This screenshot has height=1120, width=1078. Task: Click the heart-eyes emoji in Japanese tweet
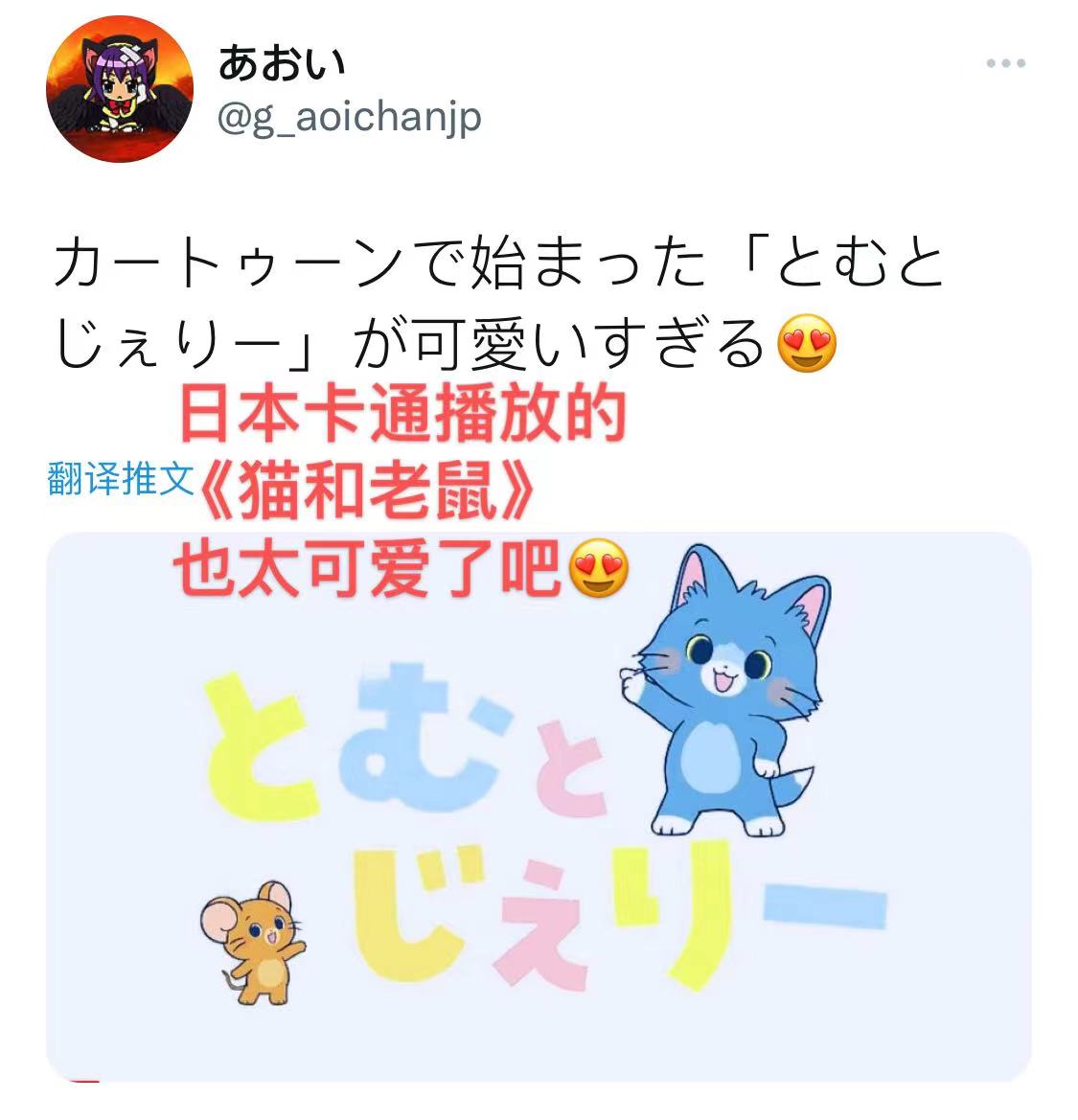pyautogui.click(x=806, y=342)
